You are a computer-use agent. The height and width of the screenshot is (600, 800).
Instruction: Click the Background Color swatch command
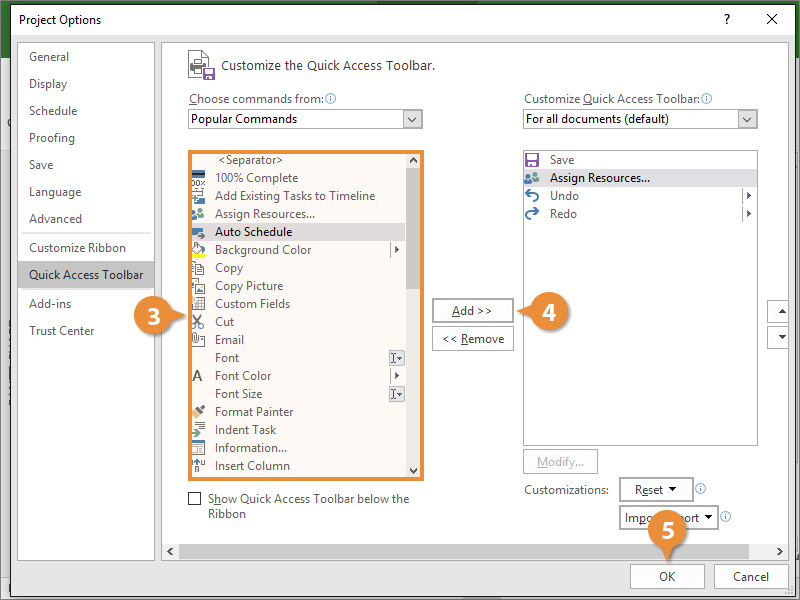[x=262, y=250]
